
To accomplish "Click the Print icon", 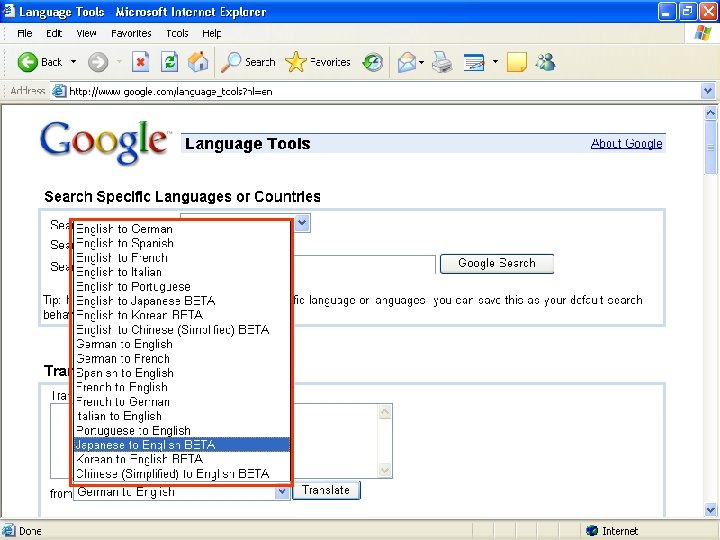I will tap(442, 62).
